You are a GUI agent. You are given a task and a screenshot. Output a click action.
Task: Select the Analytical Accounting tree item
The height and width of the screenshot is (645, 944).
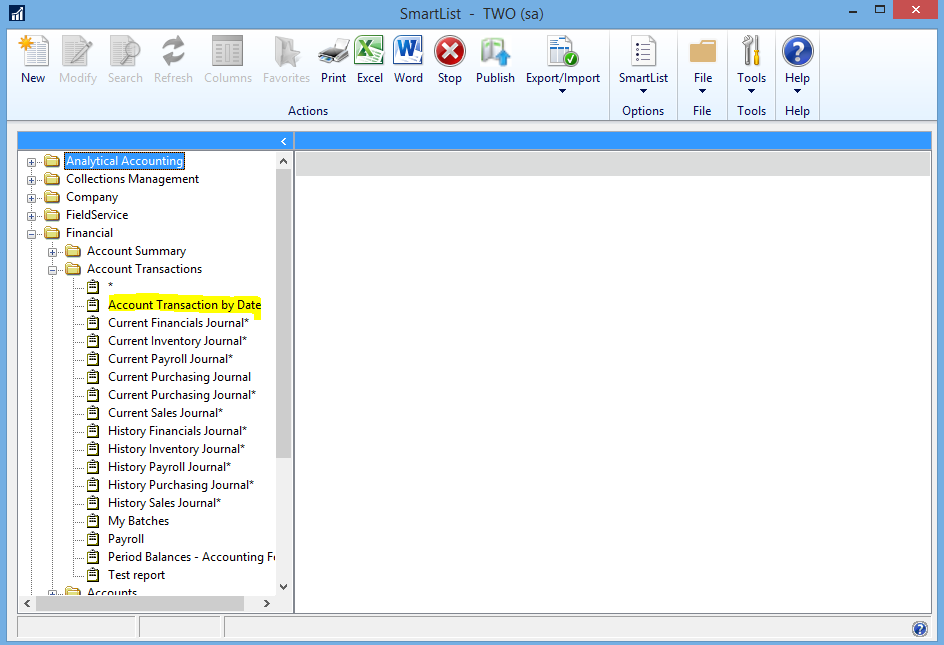click(x=125, y=161)
